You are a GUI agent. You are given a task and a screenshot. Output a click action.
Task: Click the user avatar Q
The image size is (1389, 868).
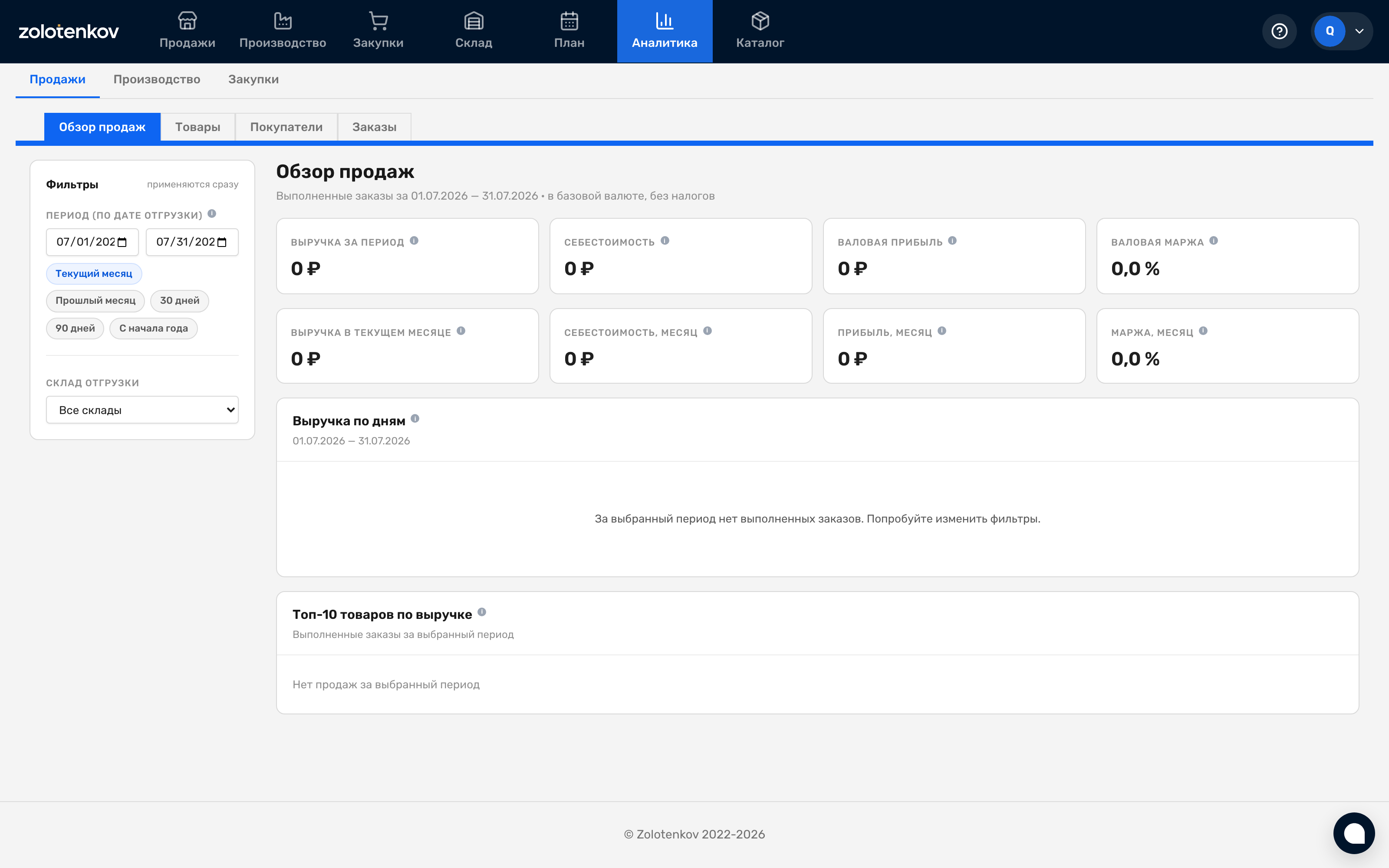tap(1330, 31)
